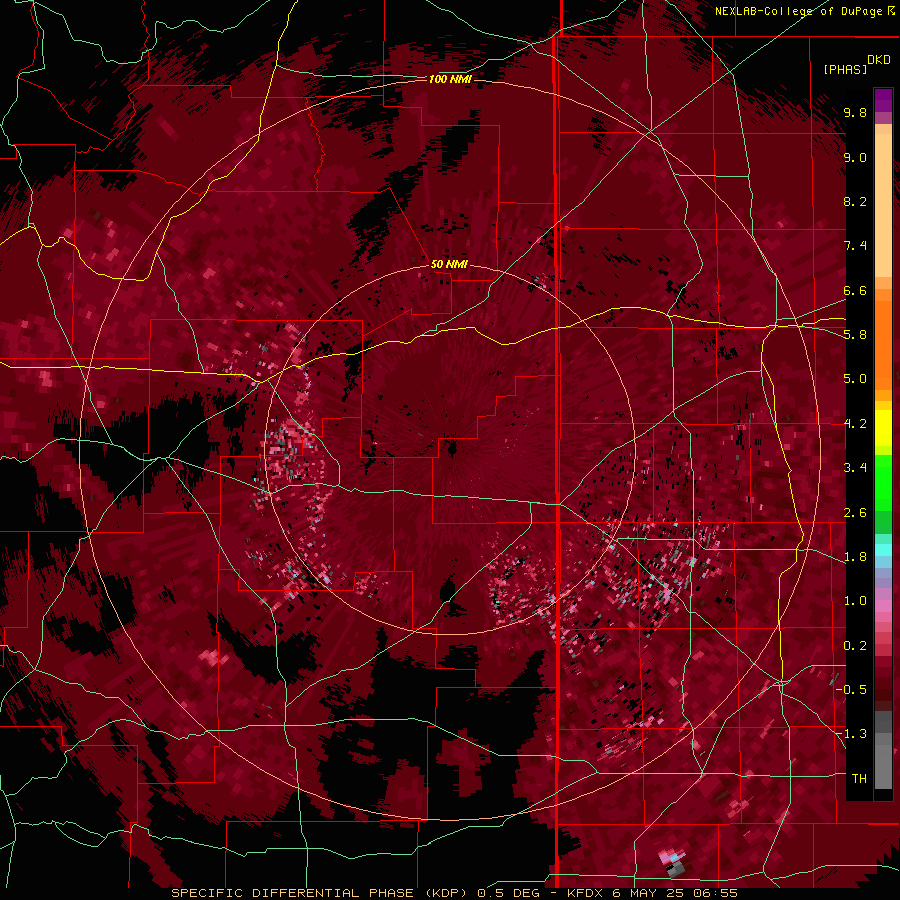Click the 1.0 value on color scale
The image size is (900, 900).
(x=855, y=601)
